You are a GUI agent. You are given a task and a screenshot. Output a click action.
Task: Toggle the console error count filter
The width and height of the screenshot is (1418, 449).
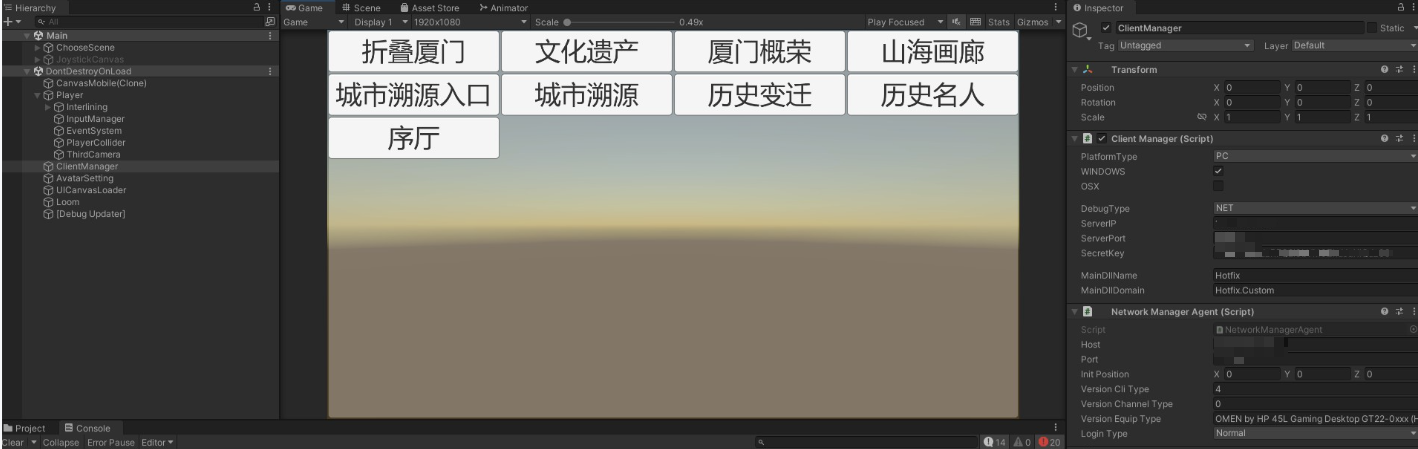point(1047,442)
